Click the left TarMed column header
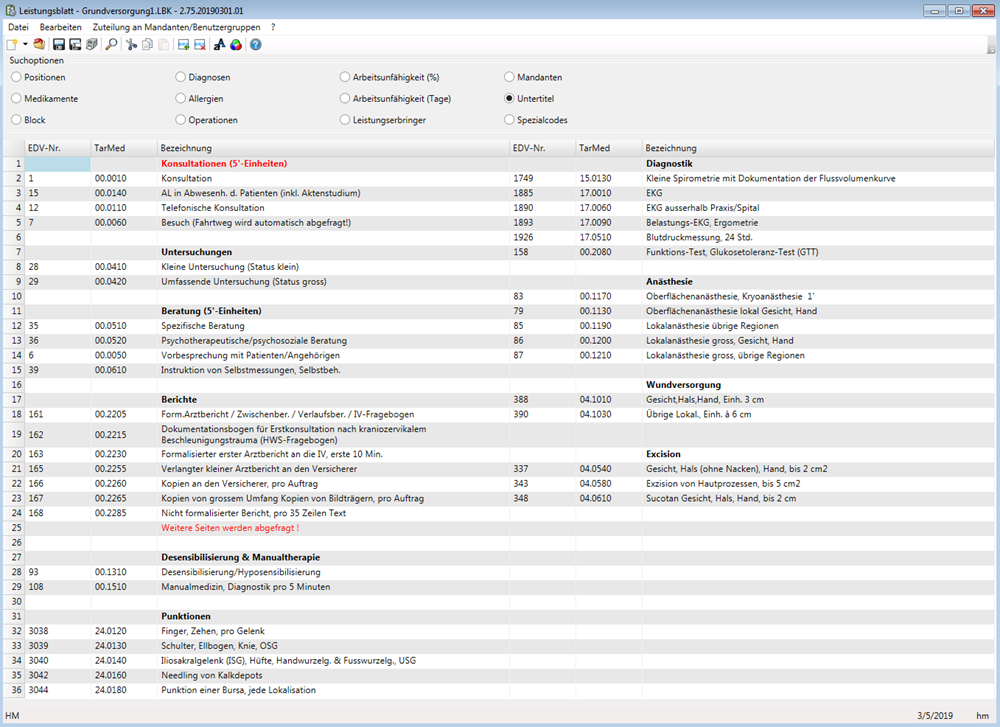The height and width of the screenshot is (727, 1000). [124, 148]
